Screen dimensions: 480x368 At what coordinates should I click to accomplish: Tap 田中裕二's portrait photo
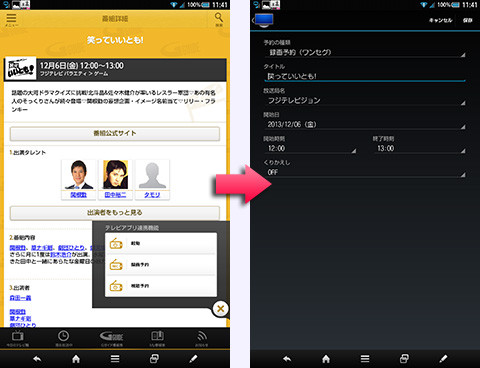point(115,175)
